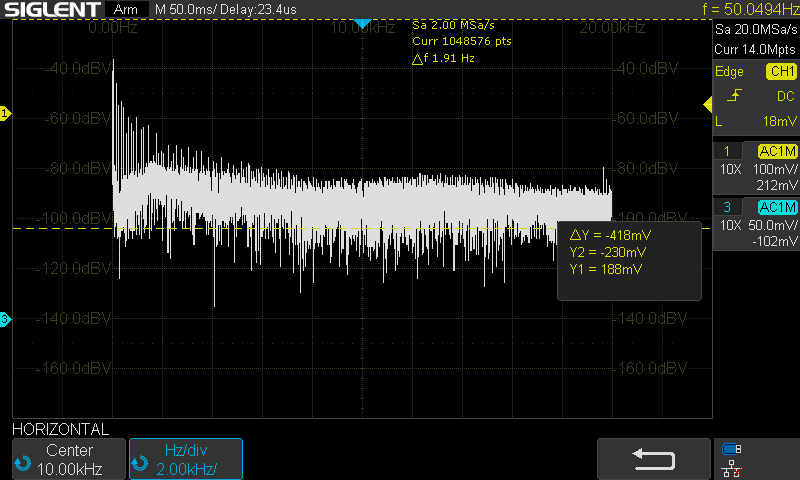Image resolution: width=800 pixels, height=480 pixels.
Task: Click the Curr 1048576 pts FFT readout
Action: 462,41
